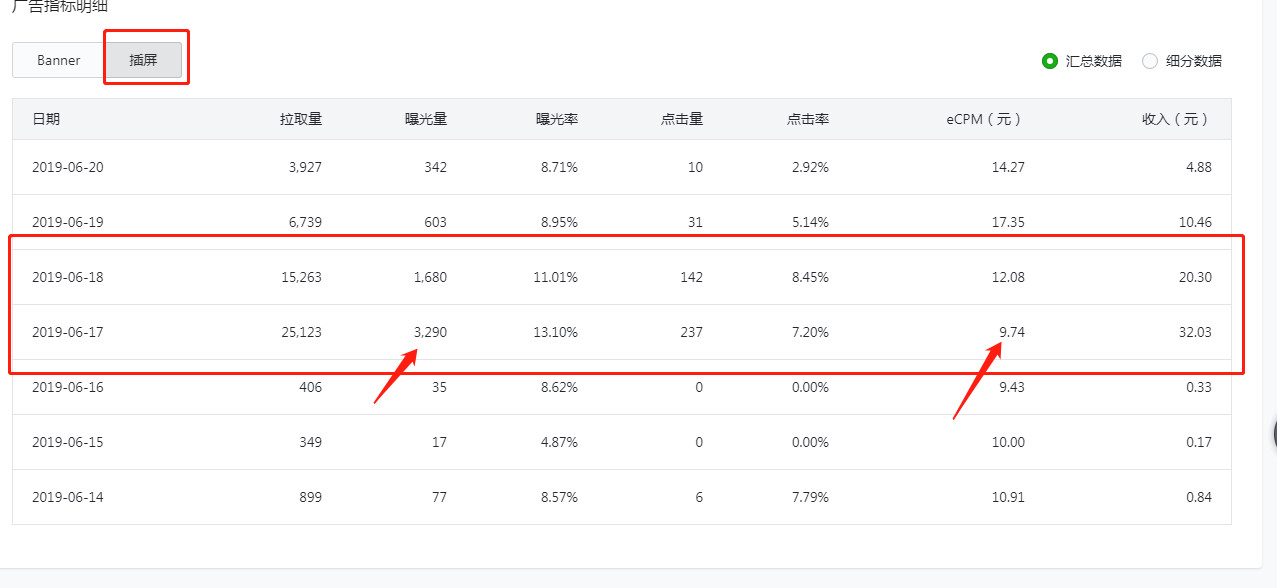Click the 日期 column header

[46, 119]
